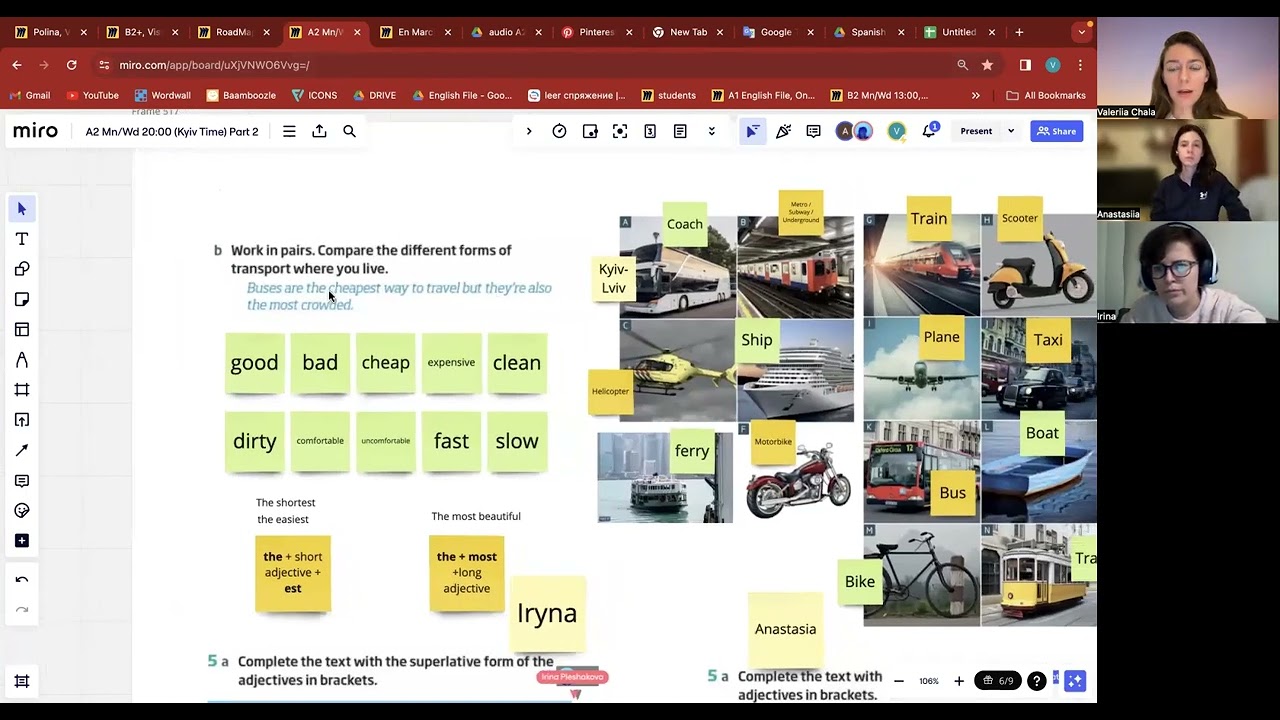Switch to the Pinterest browser tab
This screenshot has height=720, width=1280.
(x=597, y=32)
